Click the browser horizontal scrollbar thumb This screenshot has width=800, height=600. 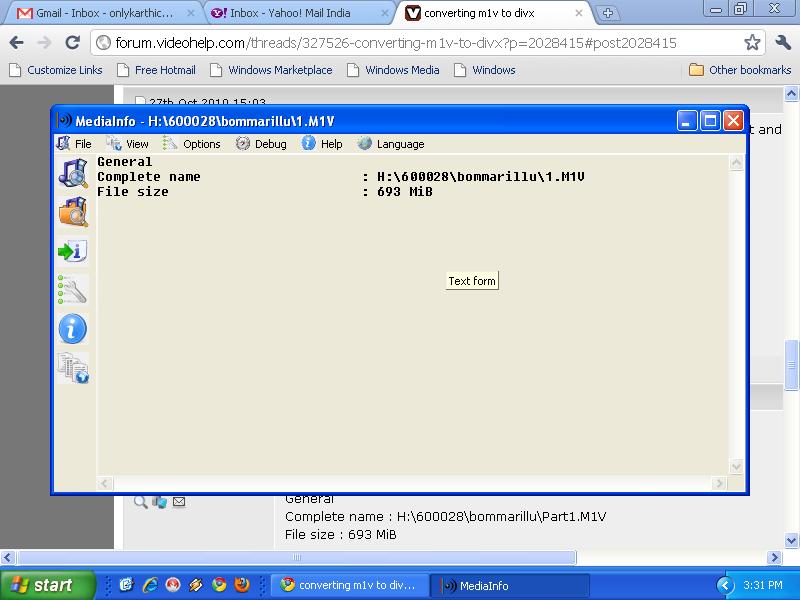[x=297, y=558]
